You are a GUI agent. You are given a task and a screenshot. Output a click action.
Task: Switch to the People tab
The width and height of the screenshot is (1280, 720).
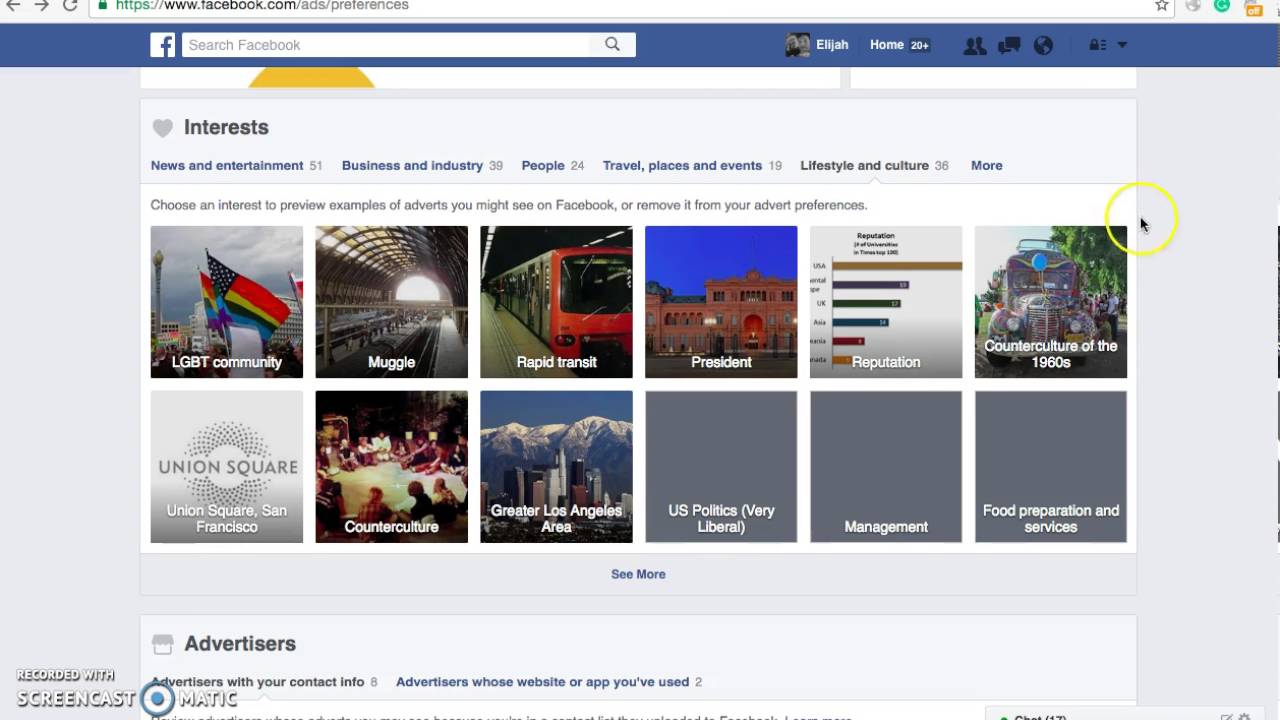(543, 166)
